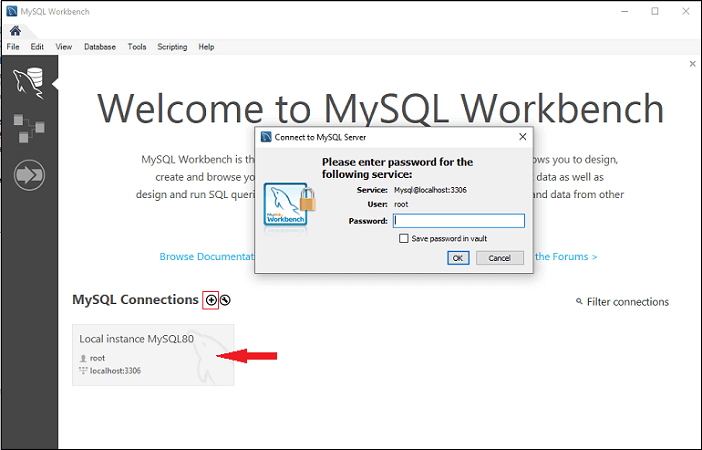The image size is (702, 450).
Task: Open the Forums link
Action: [x=566, y=257]
